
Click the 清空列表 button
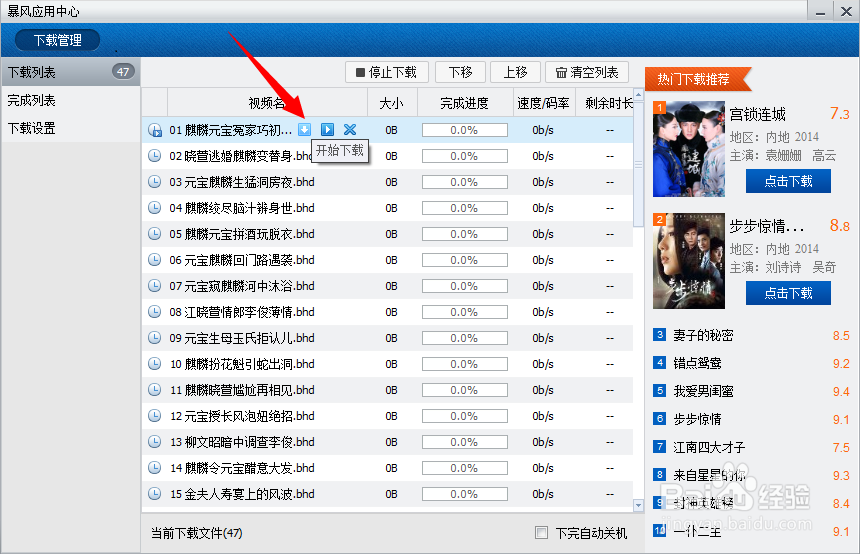point(587,72)
